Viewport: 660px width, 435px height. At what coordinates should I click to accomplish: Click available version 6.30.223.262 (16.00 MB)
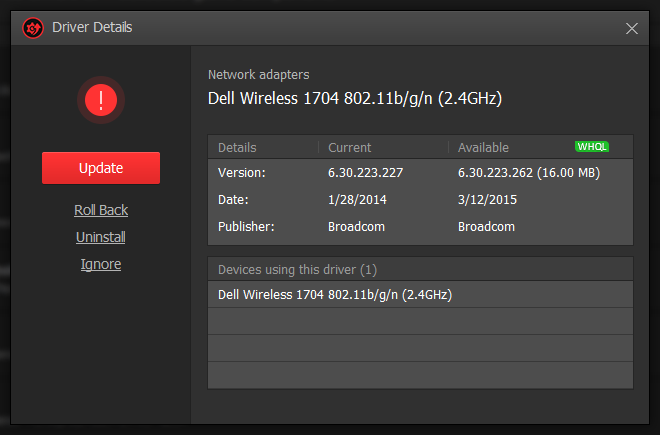[529, 173]
